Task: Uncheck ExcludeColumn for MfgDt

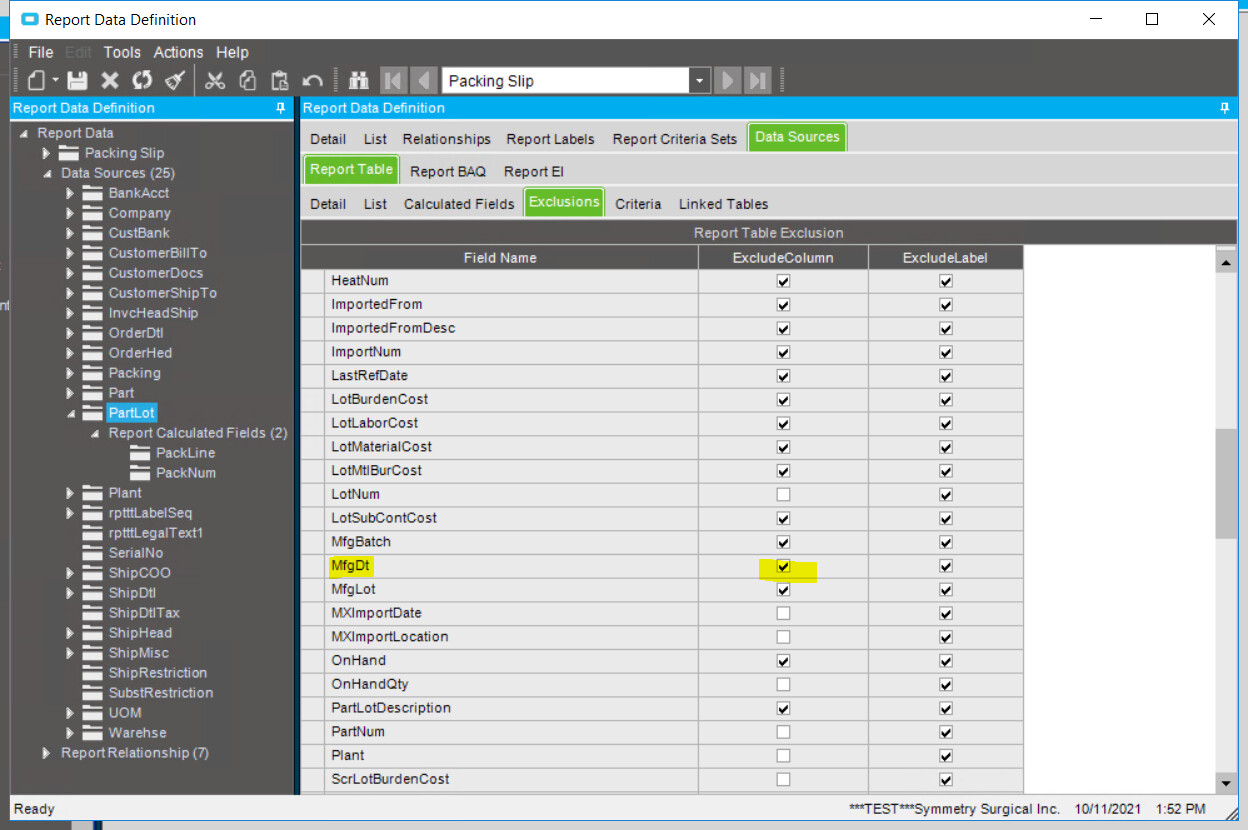Action: 783,566
